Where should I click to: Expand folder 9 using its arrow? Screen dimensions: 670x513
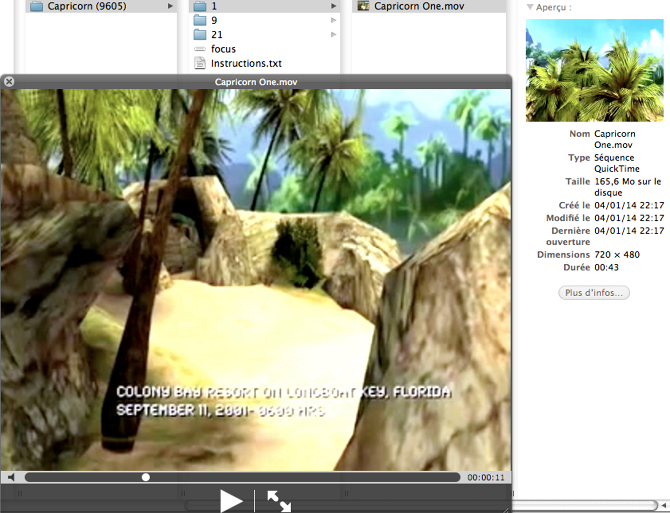(x=334, y=20)
